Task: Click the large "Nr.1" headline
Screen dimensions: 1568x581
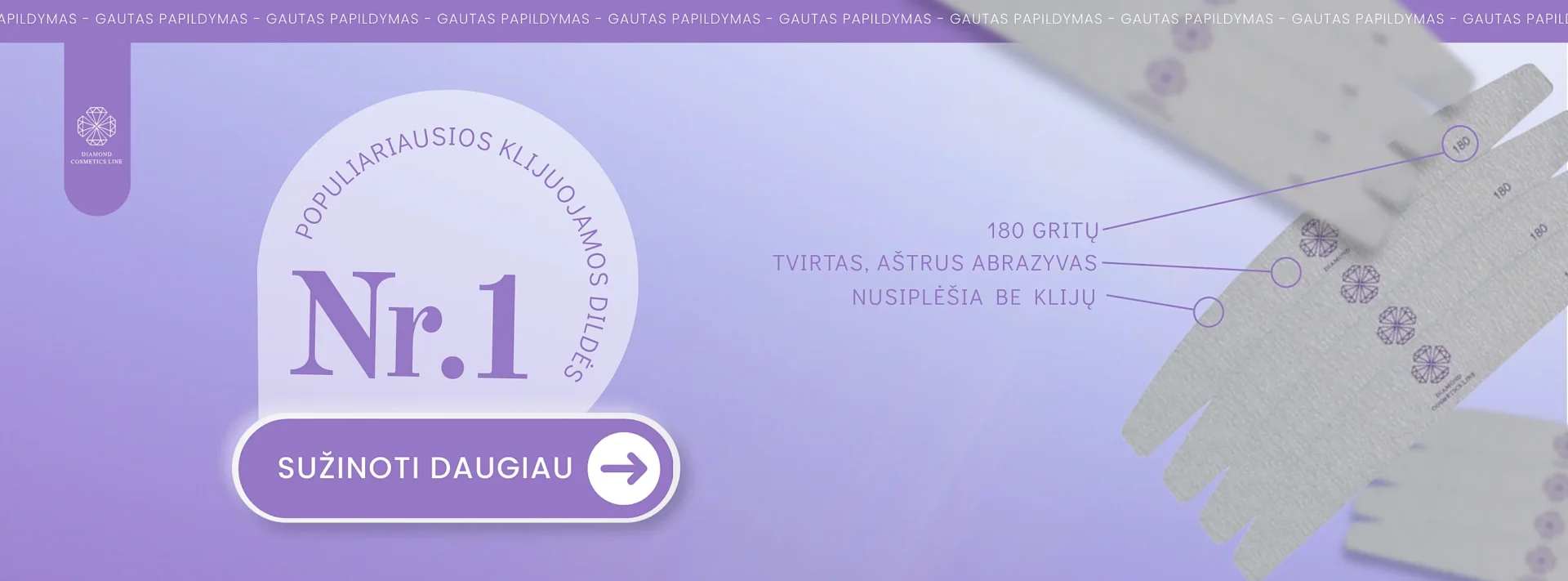Action: [409, 326]
